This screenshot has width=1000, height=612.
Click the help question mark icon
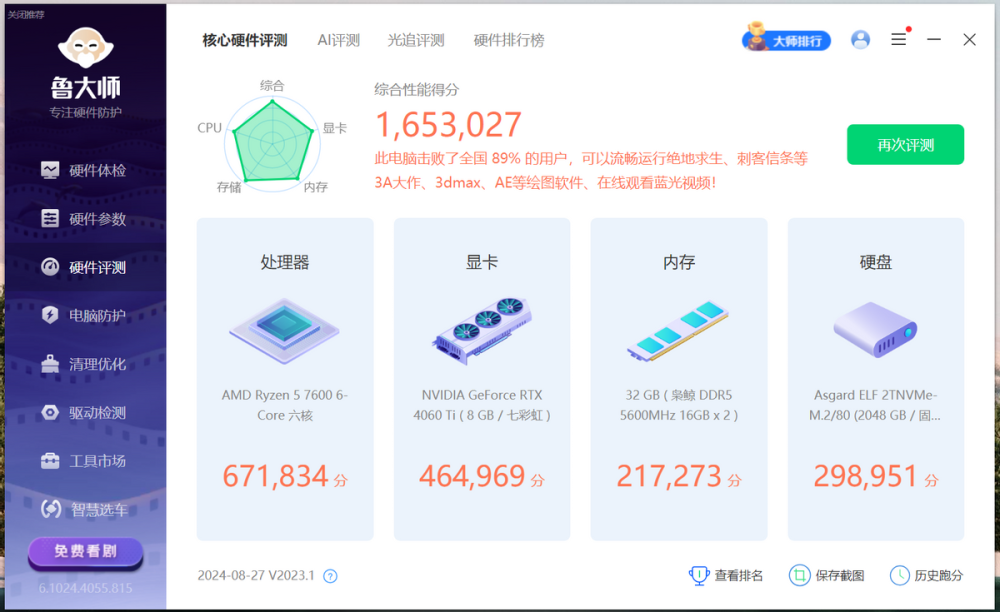[x=330, y=576]
